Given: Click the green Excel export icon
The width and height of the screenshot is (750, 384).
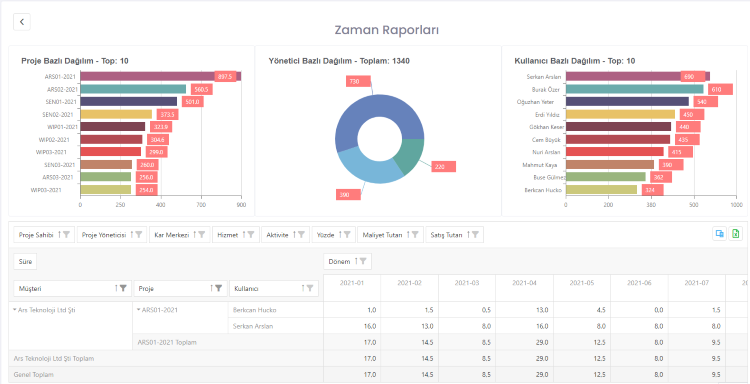Looking at the screenshot, I should [x=736, y=234].
